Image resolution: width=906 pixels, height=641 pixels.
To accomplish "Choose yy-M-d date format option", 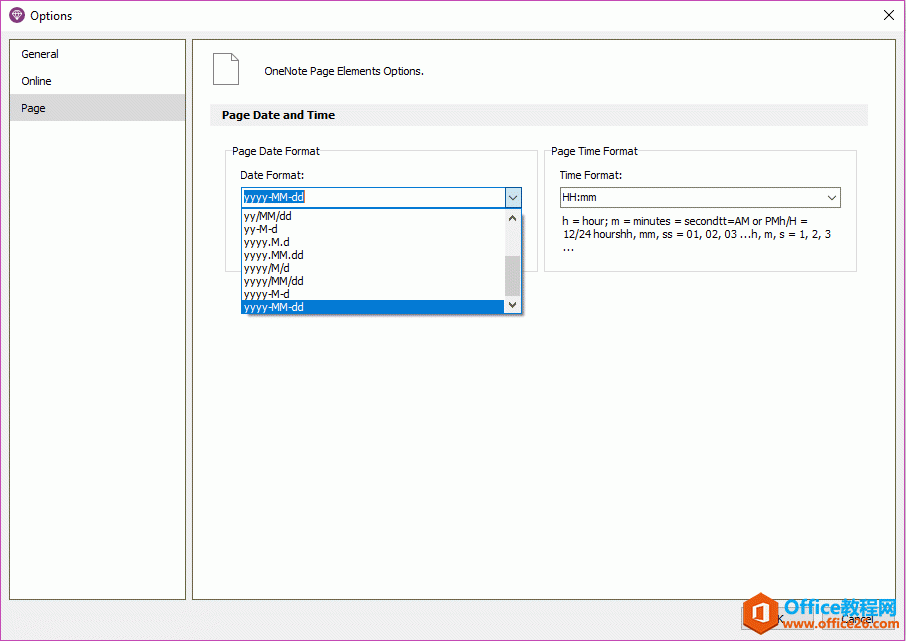I will click(261, 229).
